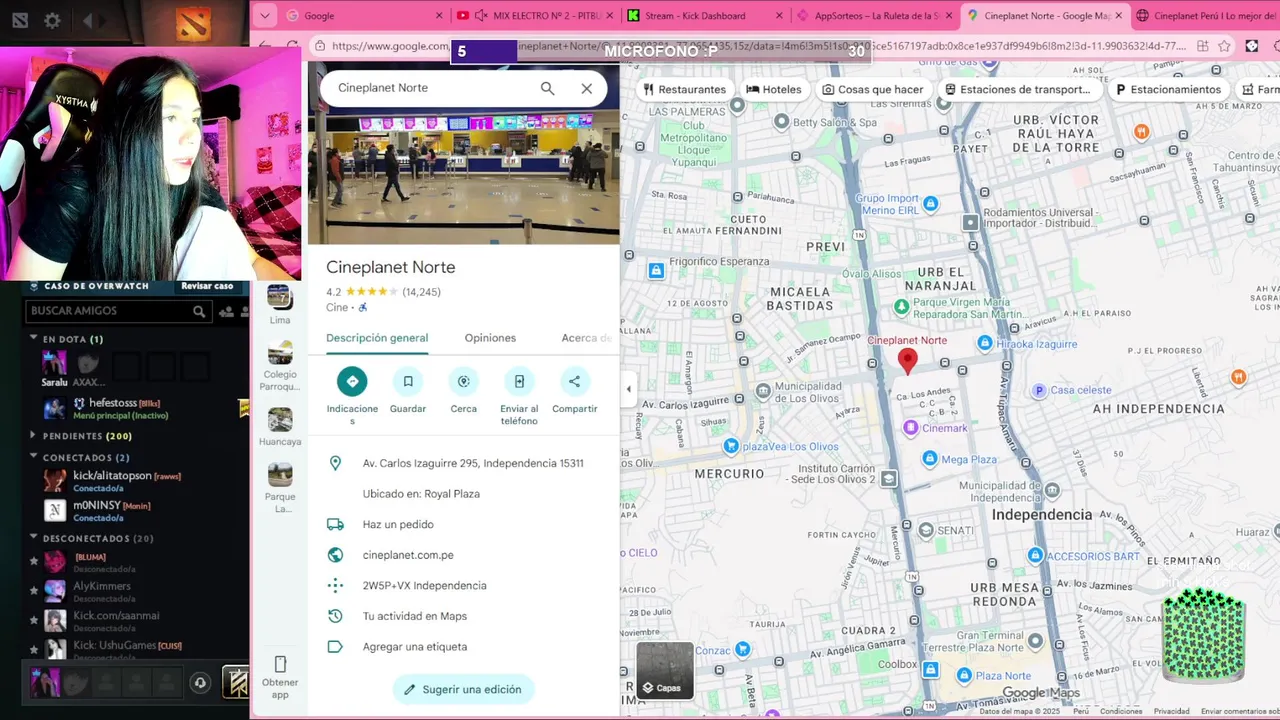Click Haz un pedido

(398, 524)
